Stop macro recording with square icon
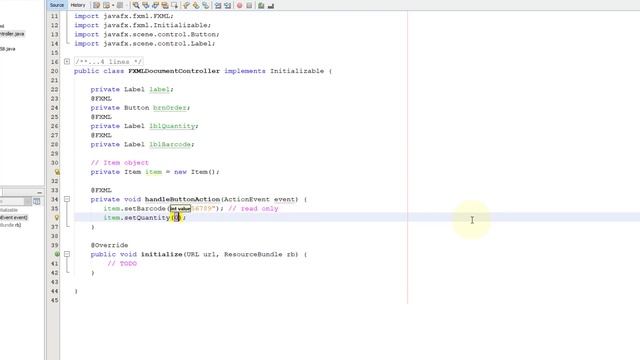Viewport: 640px width, 360px height. (249, 5)
